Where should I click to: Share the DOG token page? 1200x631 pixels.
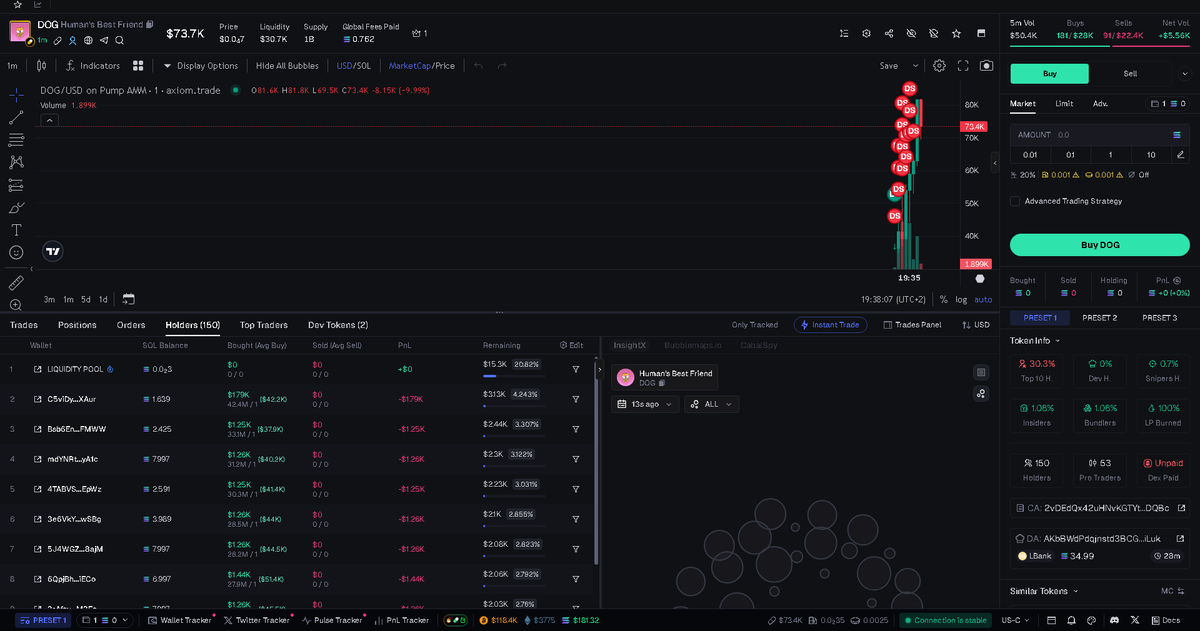pyautogui.click(x=889, y=33)
